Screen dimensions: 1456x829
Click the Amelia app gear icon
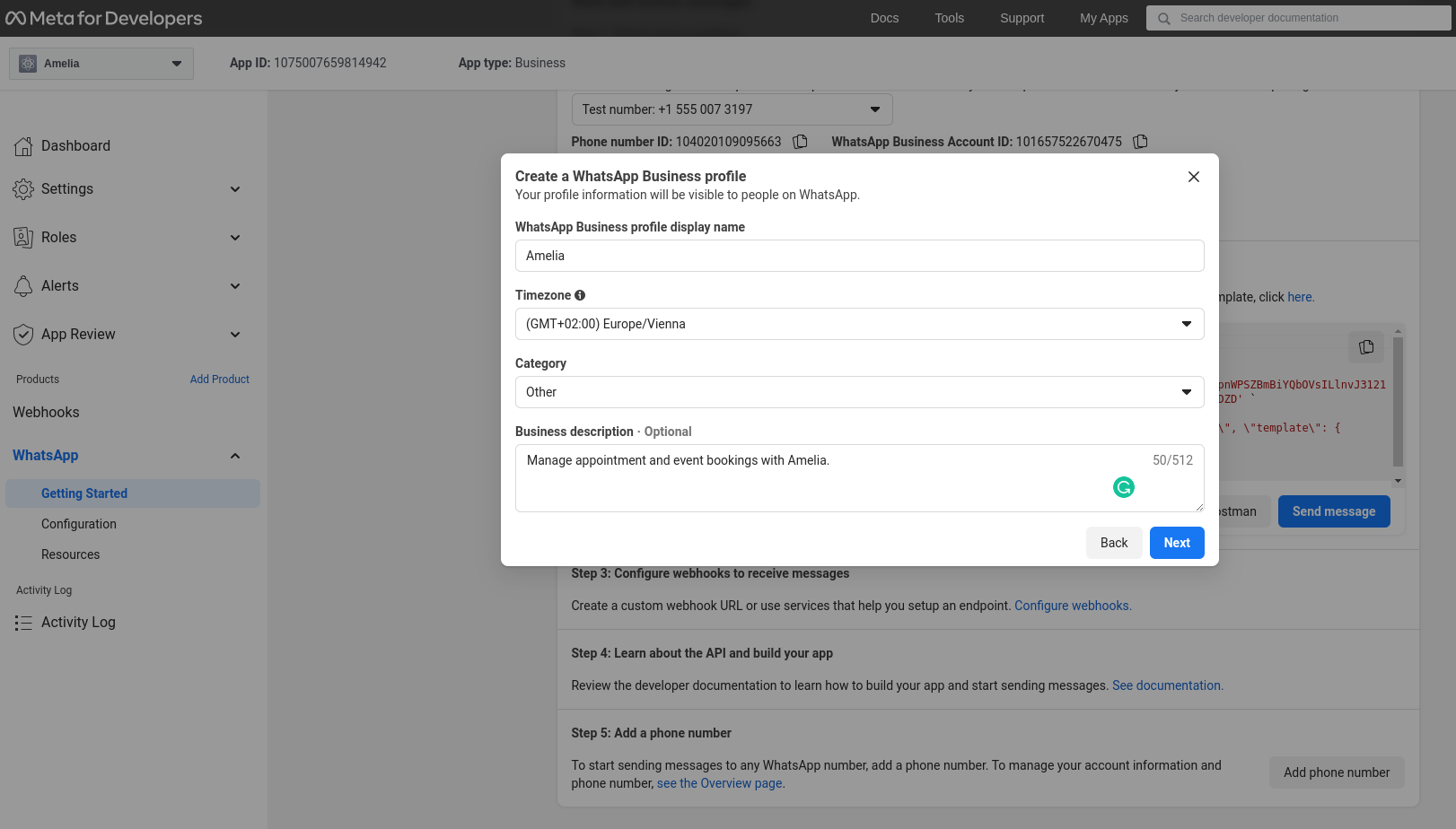pyautogui.click(x=28, y=64)
